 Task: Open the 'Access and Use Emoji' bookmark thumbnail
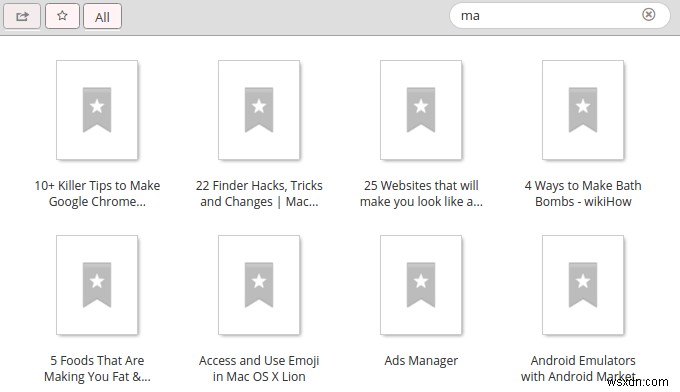259,285
